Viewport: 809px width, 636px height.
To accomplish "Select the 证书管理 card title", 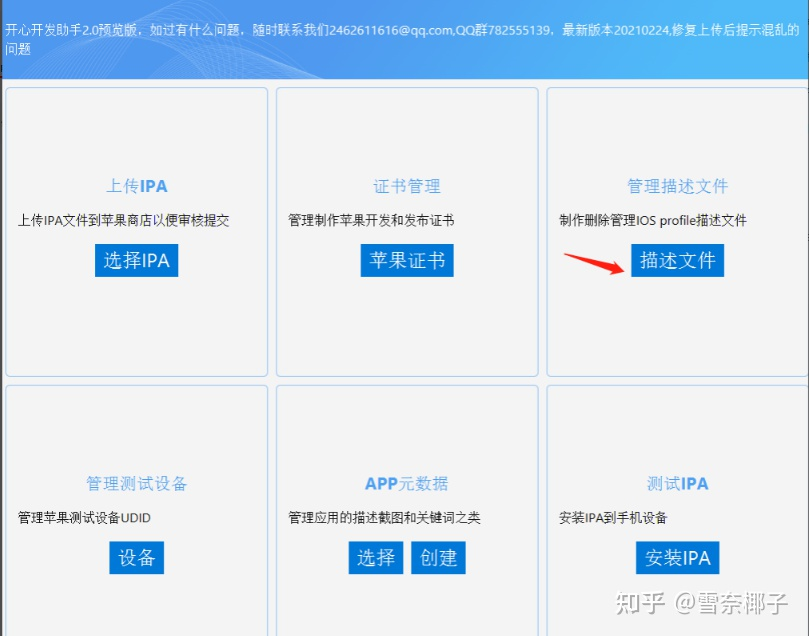I will pyautogui.click(x=407, y=186).
